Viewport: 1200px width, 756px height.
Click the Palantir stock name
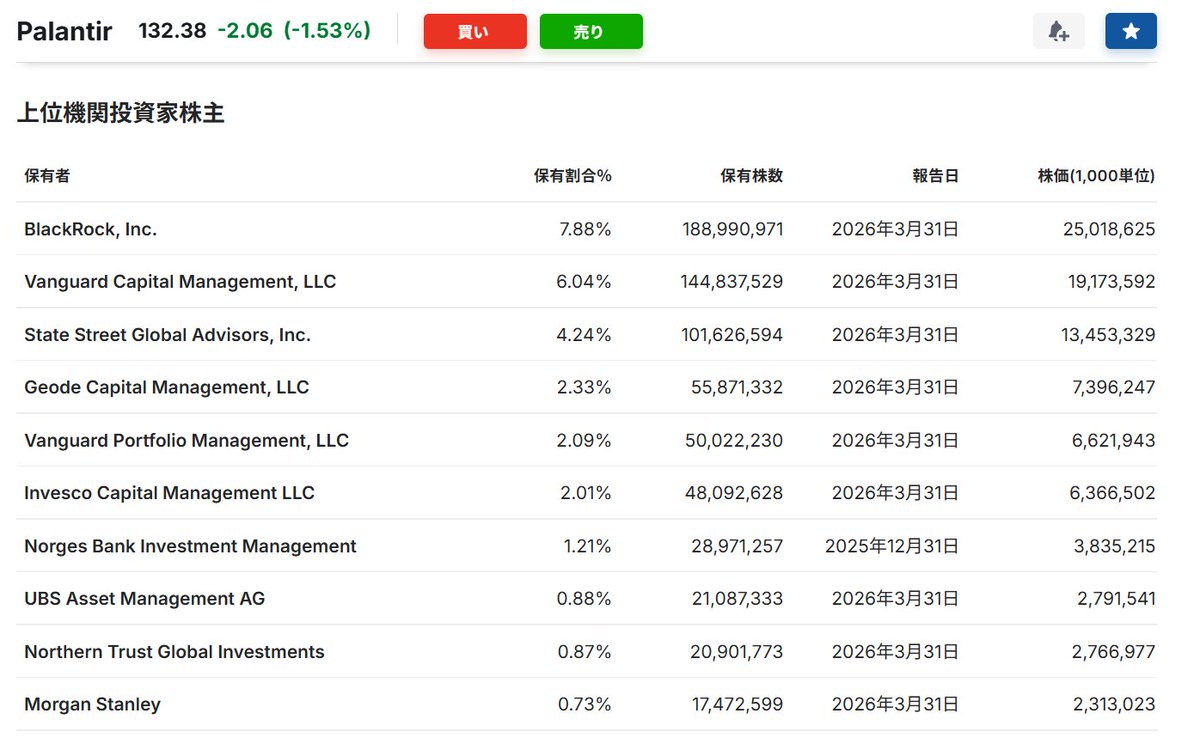click(64, 31)
